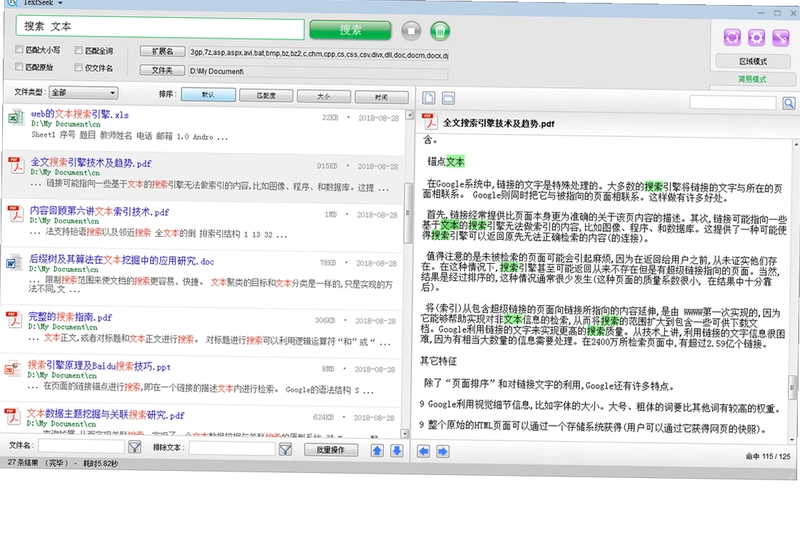This screenshot has width=800, height=542.
Task: Enable 匹配全词 checkbox
Action: pos(79,50)
